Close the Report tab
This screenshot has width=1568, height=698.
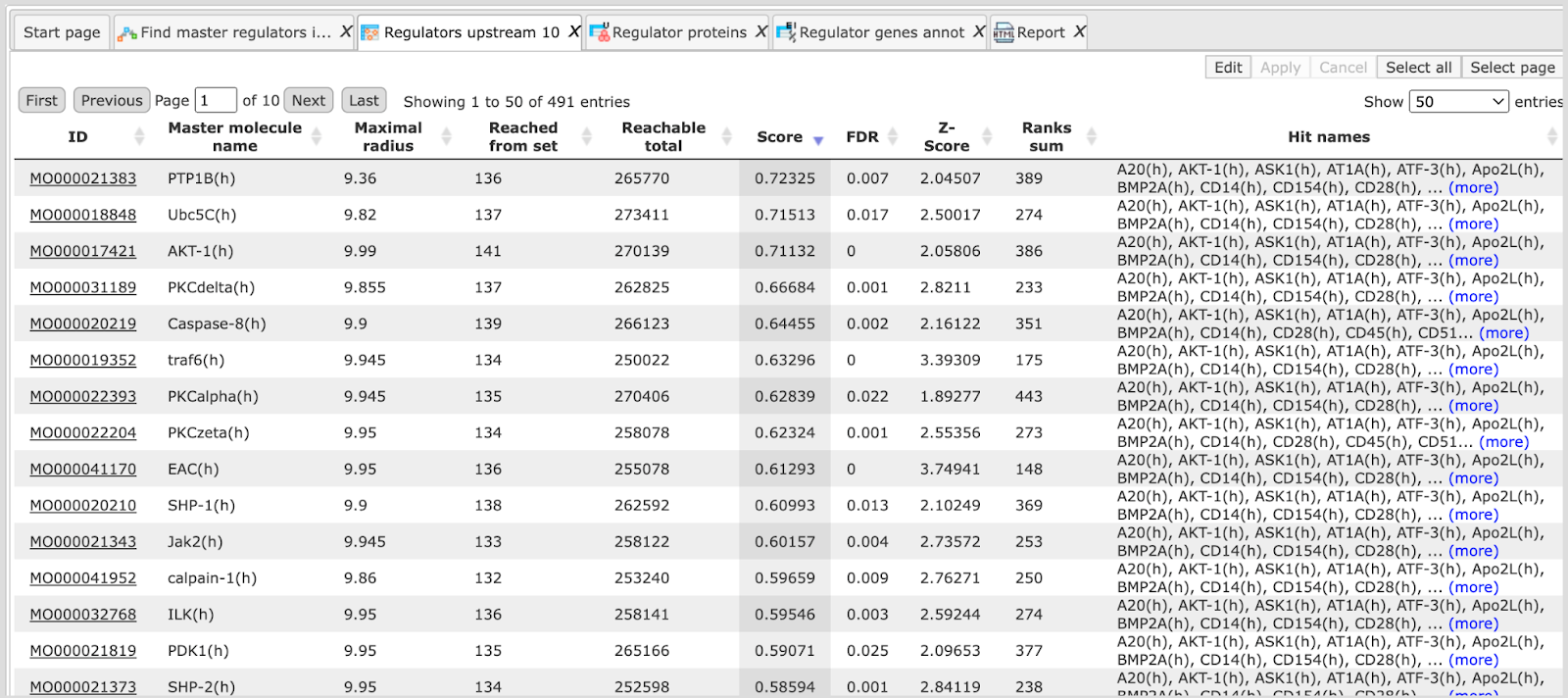(1079, 32)
